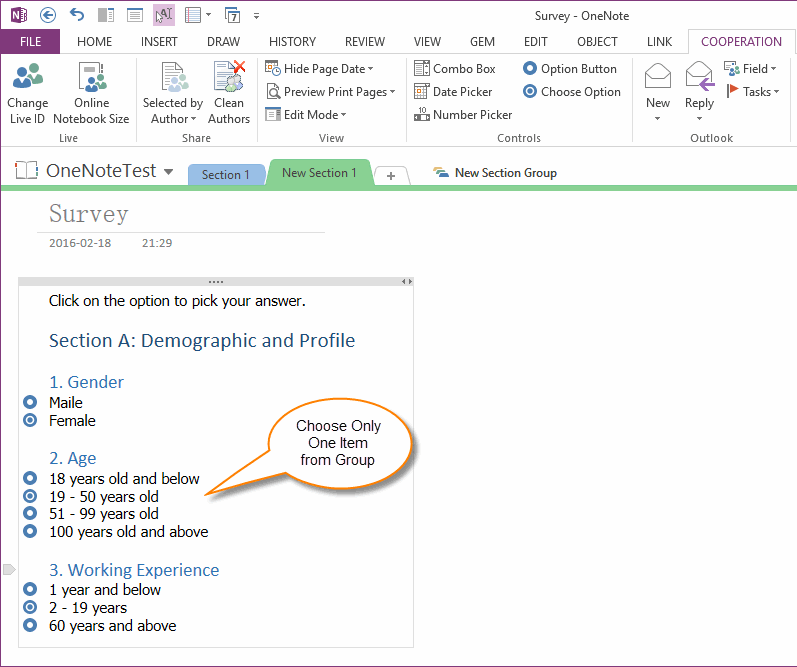Click the OneNote application icon
Screen dimensions: 797x667
[19, 15]
